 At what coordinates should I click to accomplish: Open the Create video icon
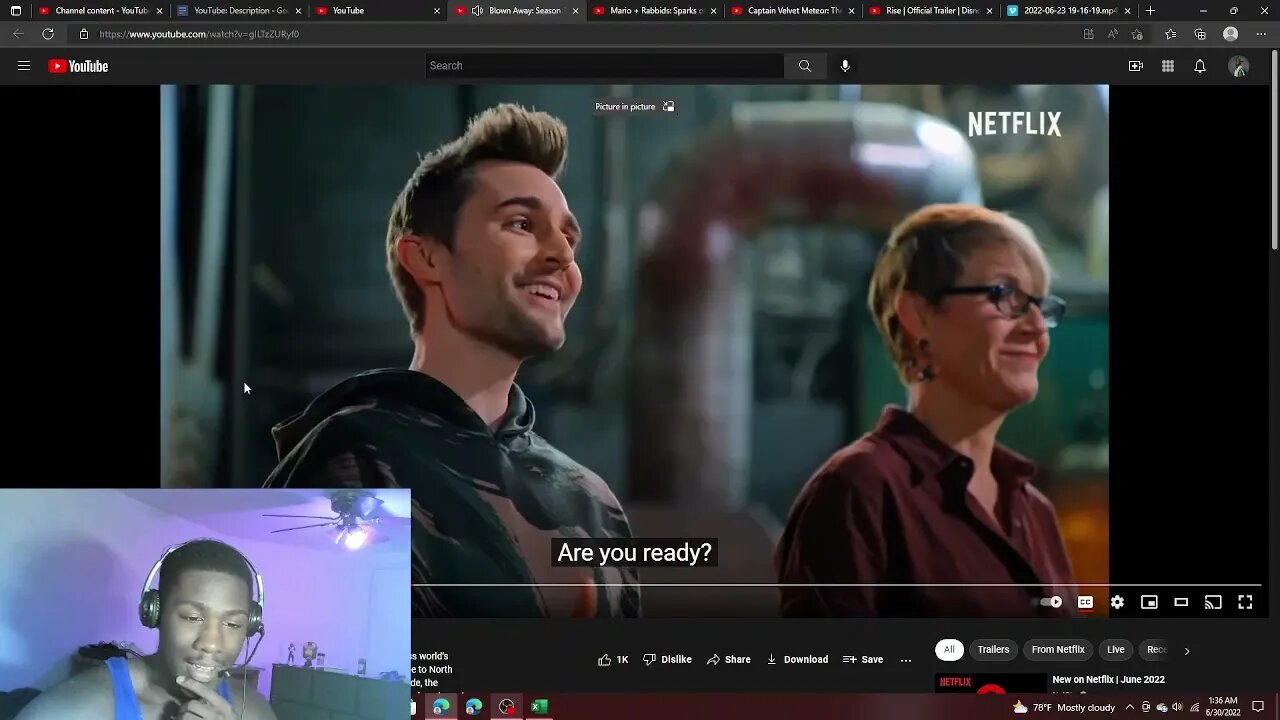(x=1135, y=66)
